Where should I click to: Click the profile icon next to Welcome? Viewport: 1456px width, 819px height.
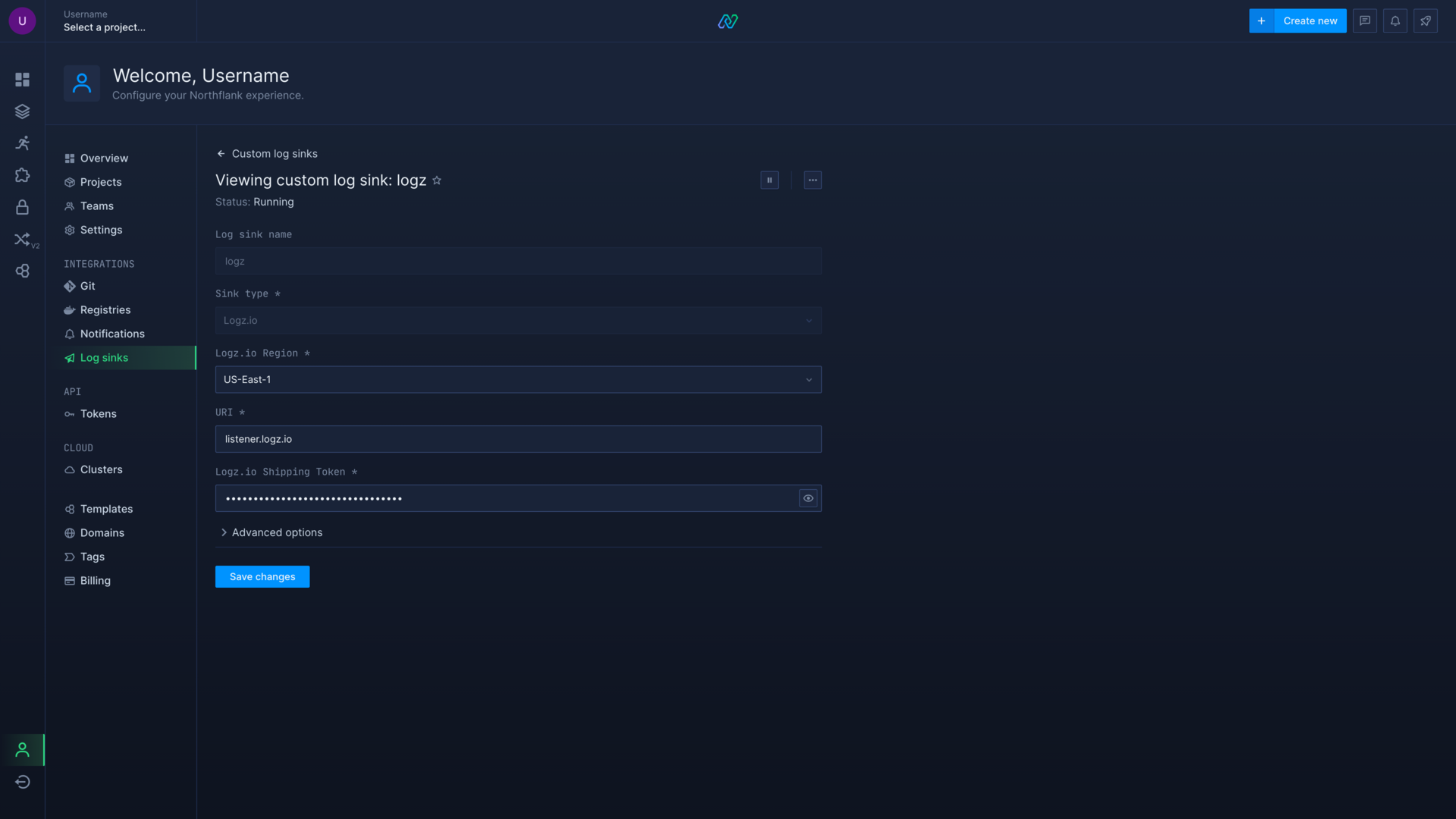tap(82, 83)
